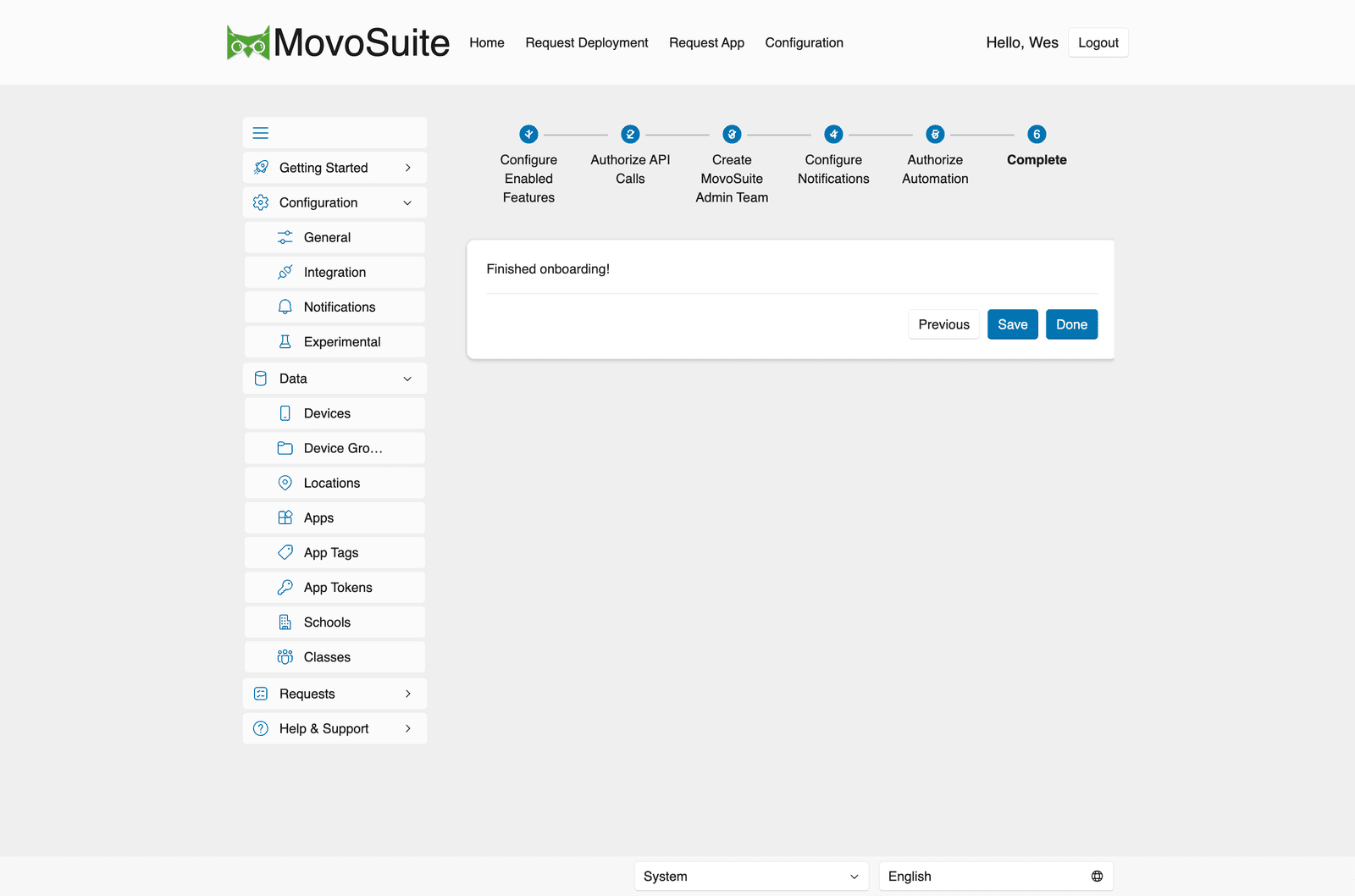This screenshot has width=1355, height=896.
Task: Click the Complete step label
Action: pos(1037,160)
